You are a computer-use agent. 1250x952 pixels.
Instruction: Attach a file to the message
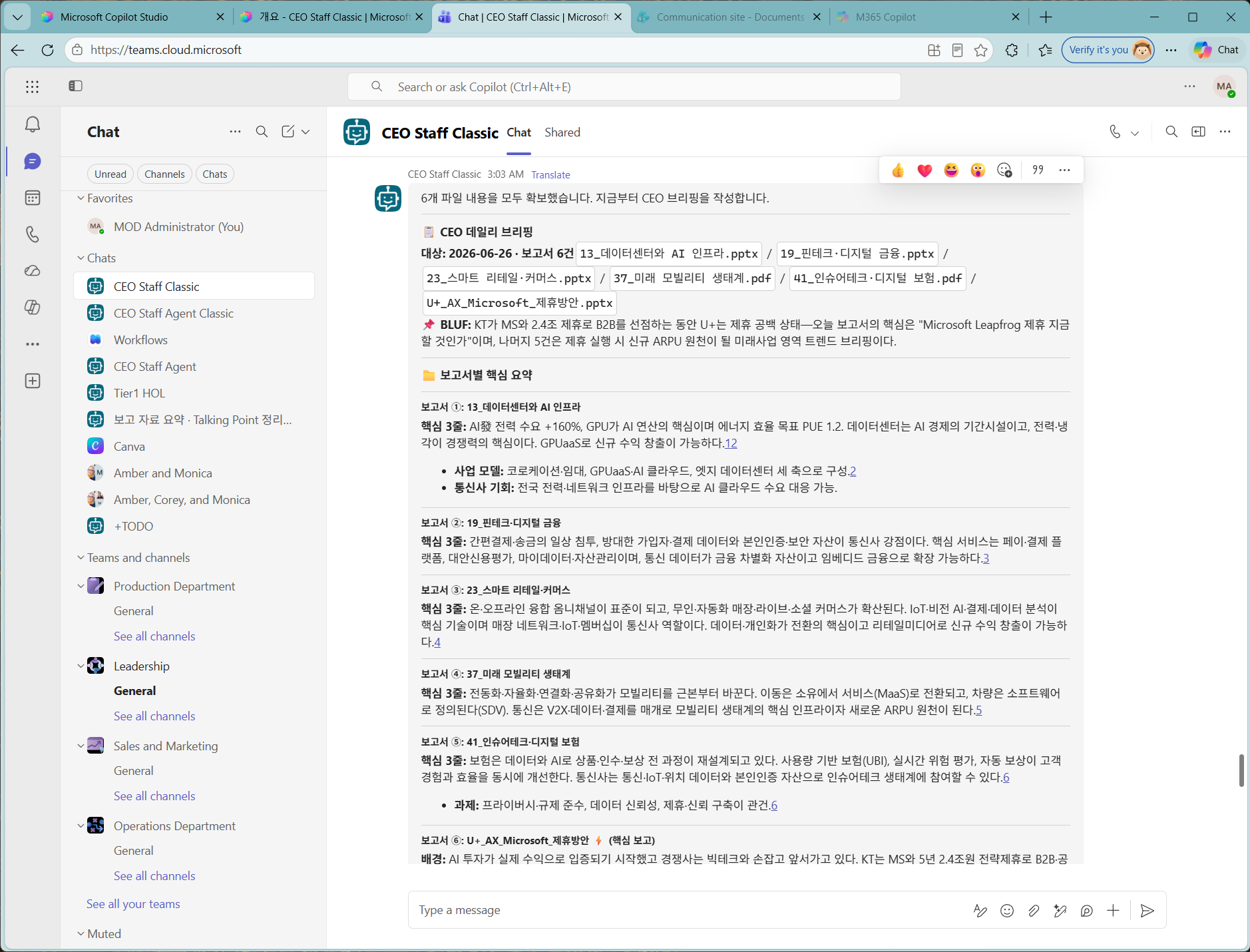tap(1034, 911)
